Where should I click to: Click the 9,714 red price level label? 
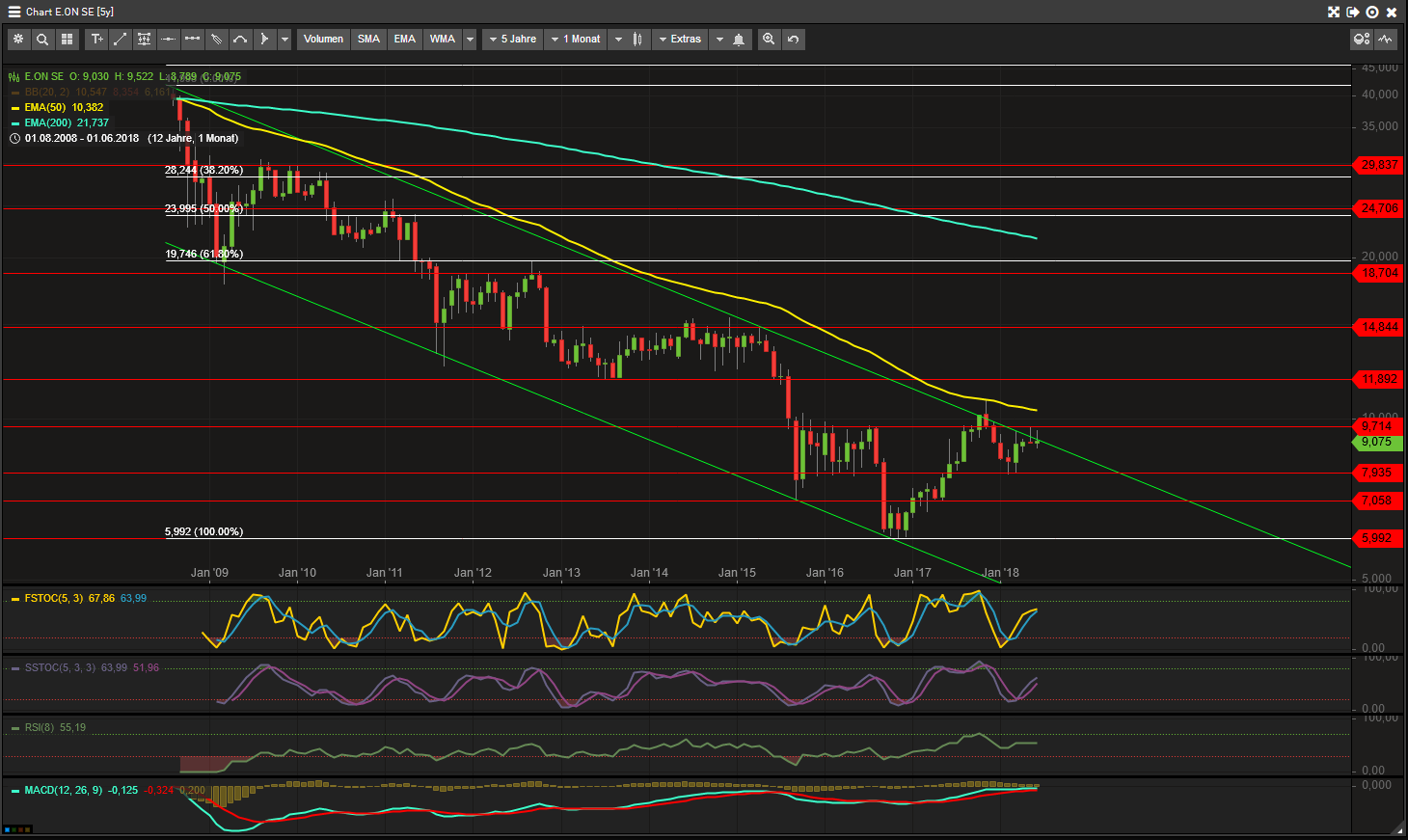(1376, 426)
